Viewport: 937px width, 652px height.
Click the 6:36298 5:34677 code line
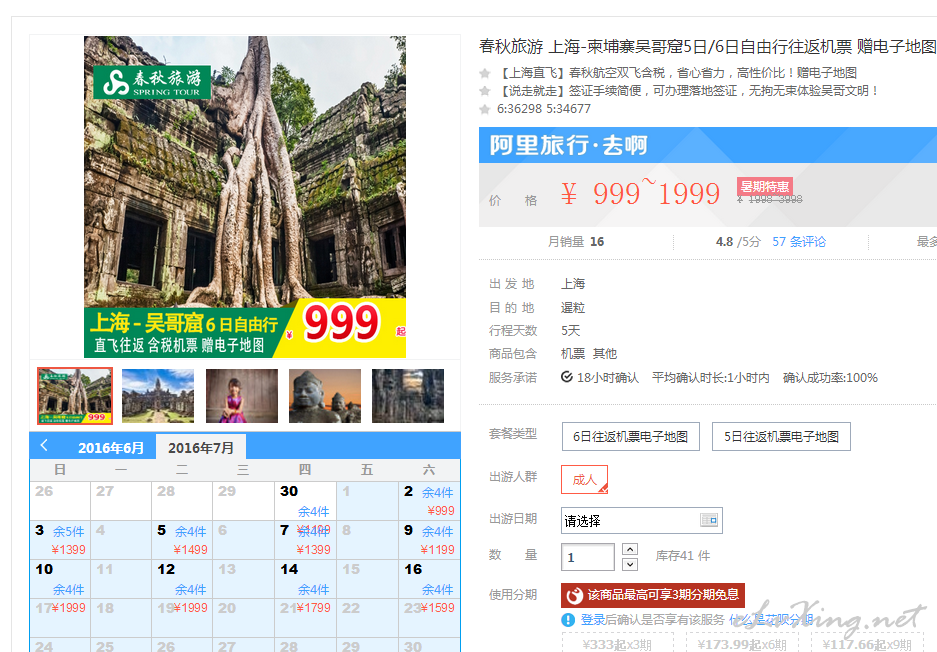(x=544, y=109)
